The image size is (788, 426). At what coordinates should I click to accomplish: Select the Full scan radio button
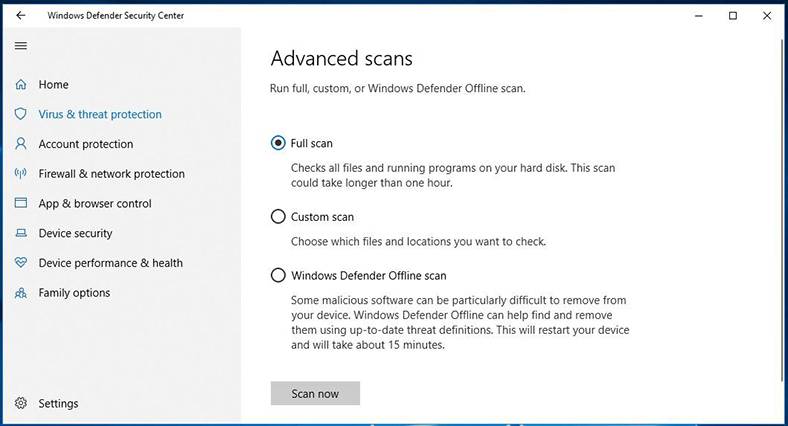point(278,143)
